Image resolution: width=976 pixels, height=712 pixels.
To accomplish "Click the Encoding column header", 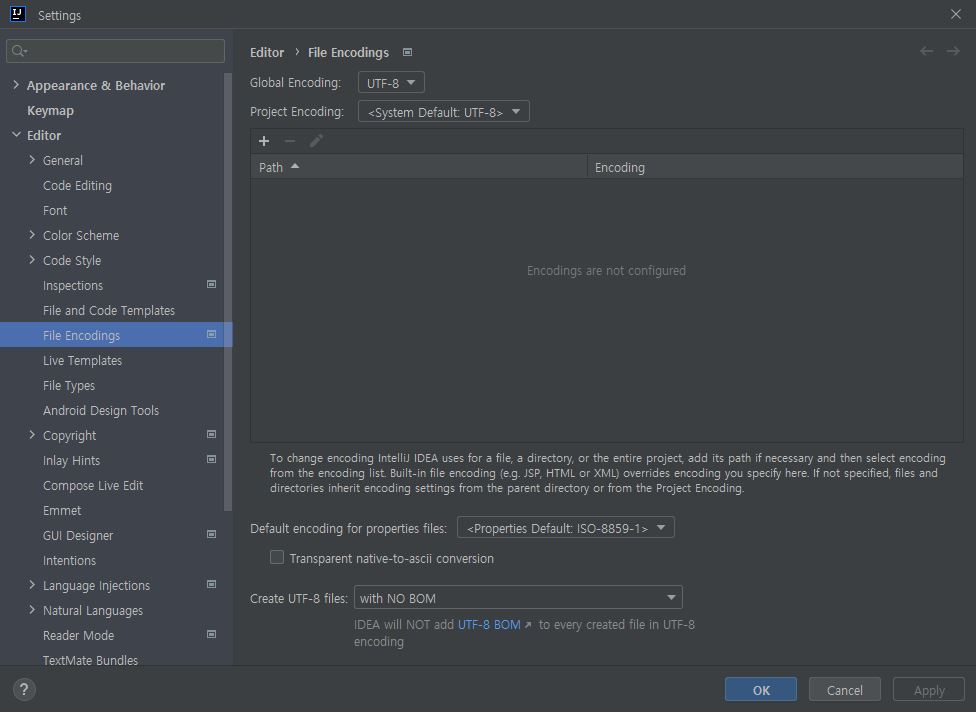I will (775, 167).
